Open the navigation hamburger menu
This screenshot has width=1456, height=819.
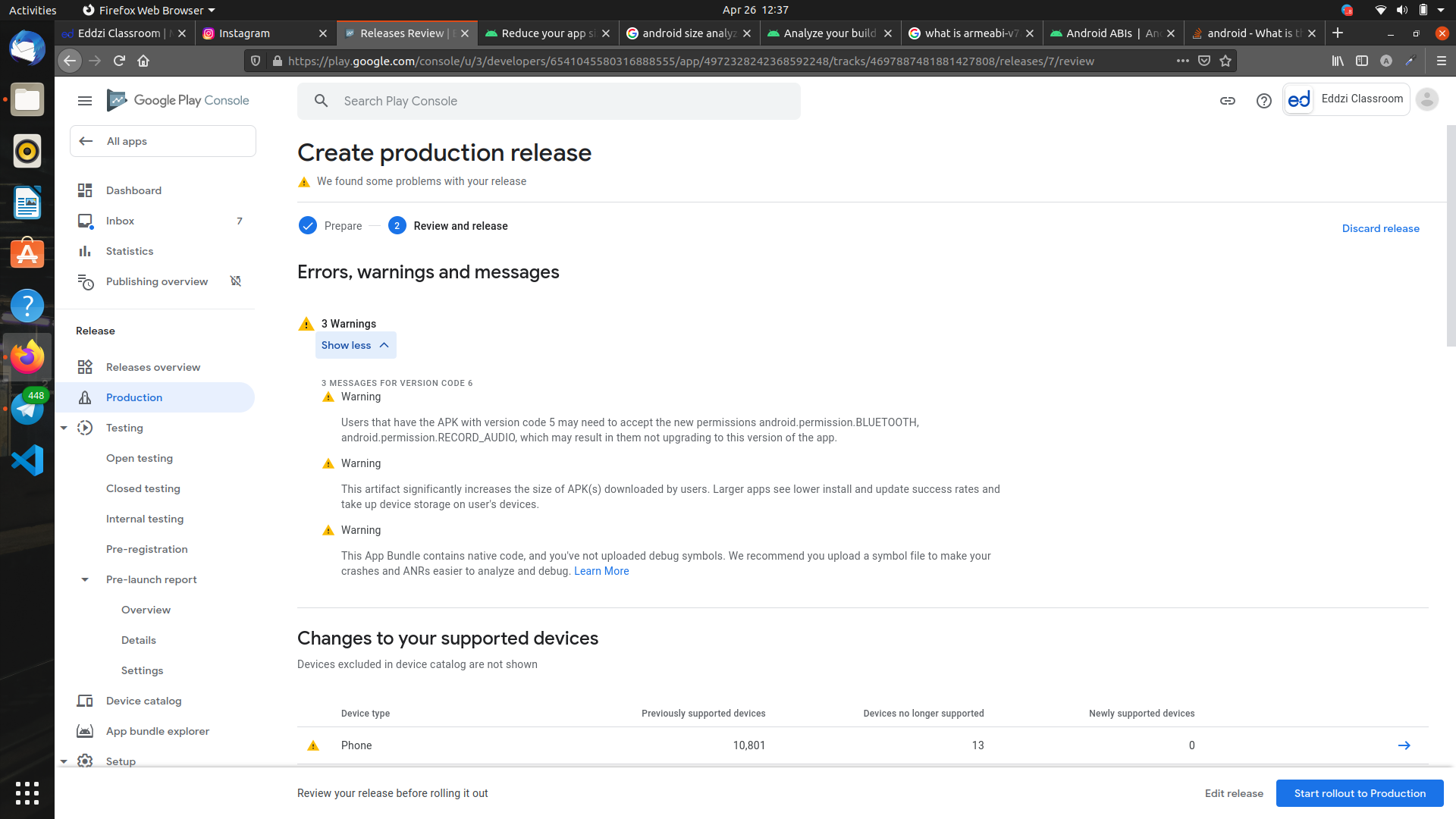tap(84, 100)
